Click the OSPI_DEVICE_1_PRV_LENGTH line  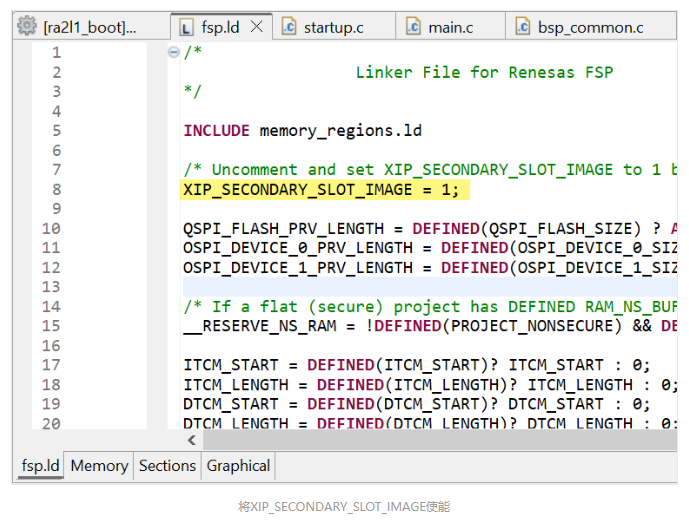pyautogui.click(x=430, y=268)
